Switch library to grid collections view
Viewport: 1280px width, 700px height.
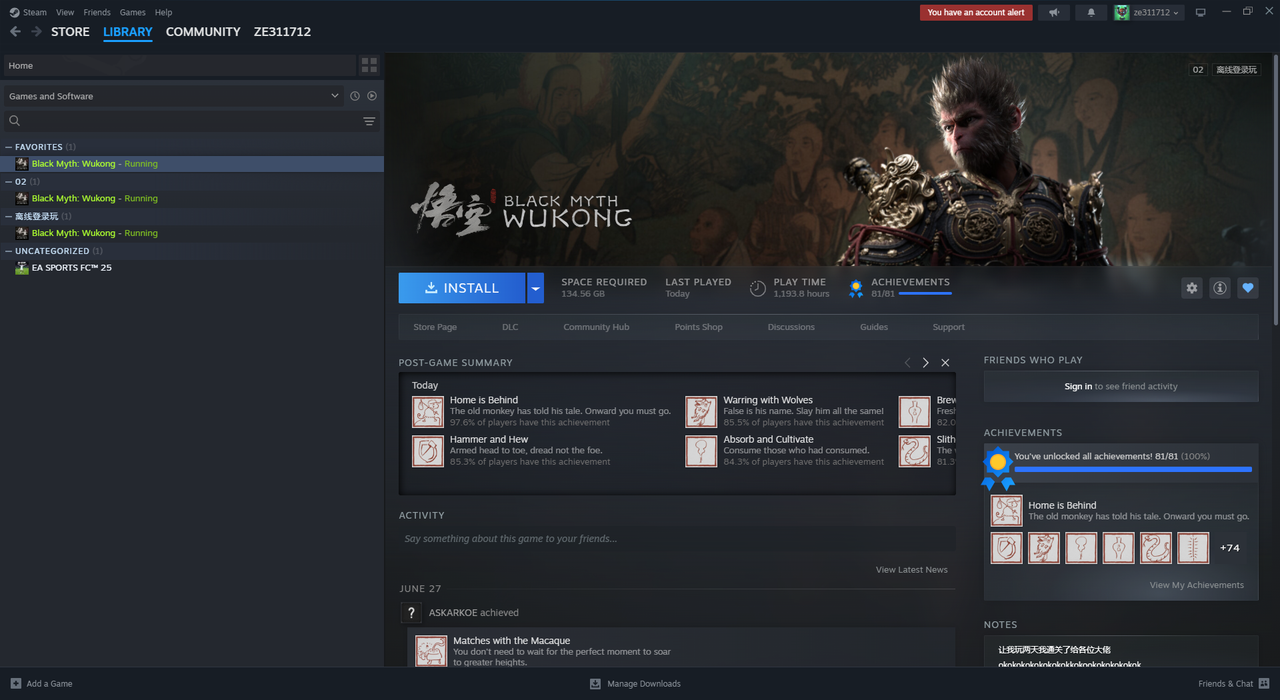(370, 65)
